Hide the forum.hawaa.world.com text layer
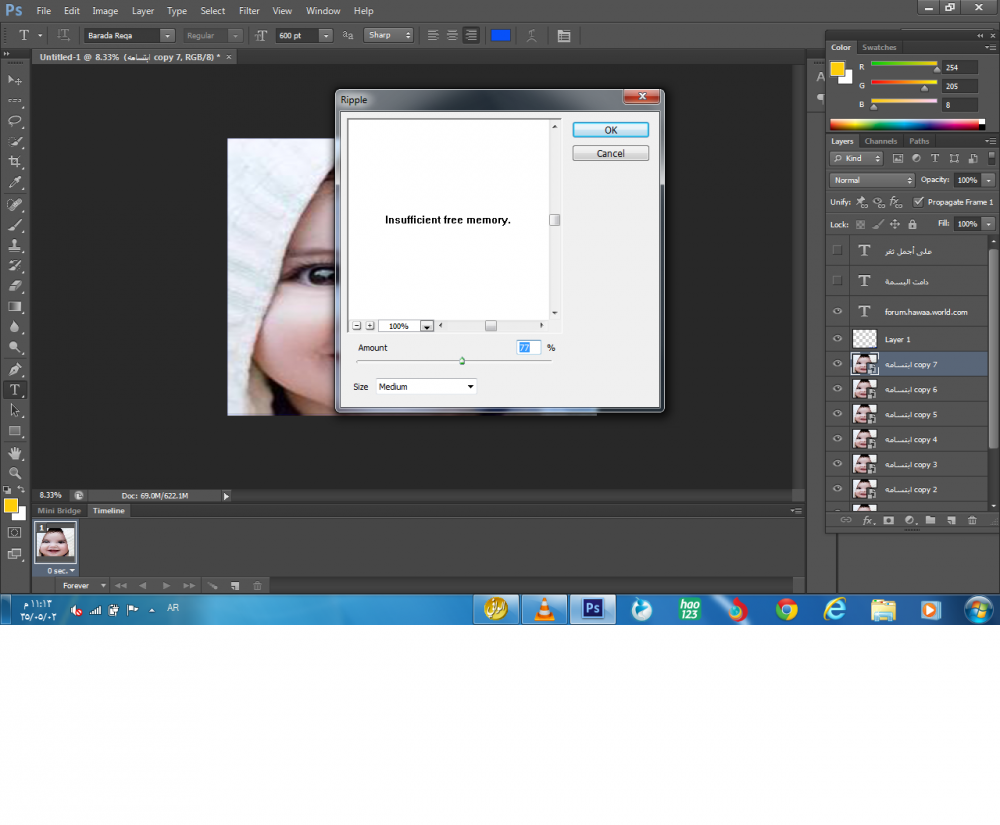The image size is (1000, 825). tap(838, 311)
